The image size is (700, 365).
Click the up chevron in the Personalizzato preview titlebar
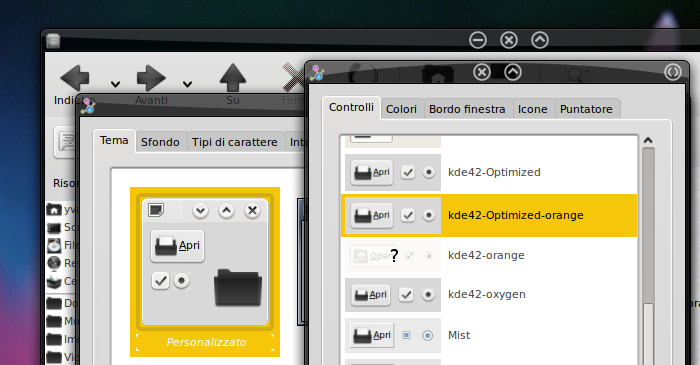tap(226, 211)
